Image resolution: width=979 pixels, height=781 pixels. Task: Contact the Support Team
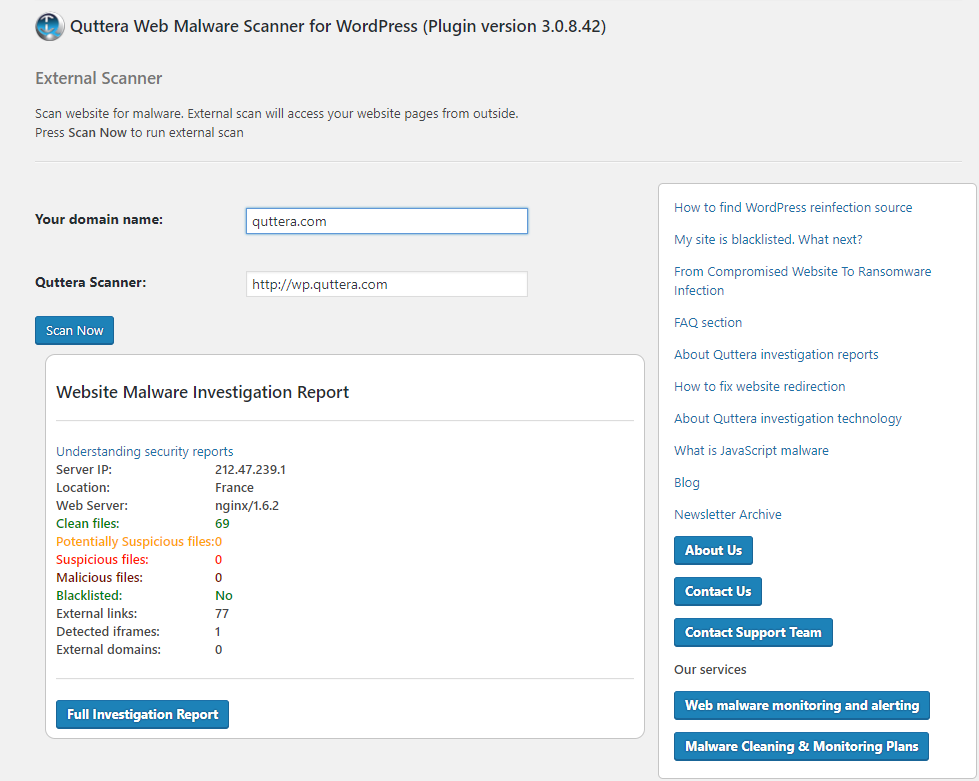click(x=752, y=632)
